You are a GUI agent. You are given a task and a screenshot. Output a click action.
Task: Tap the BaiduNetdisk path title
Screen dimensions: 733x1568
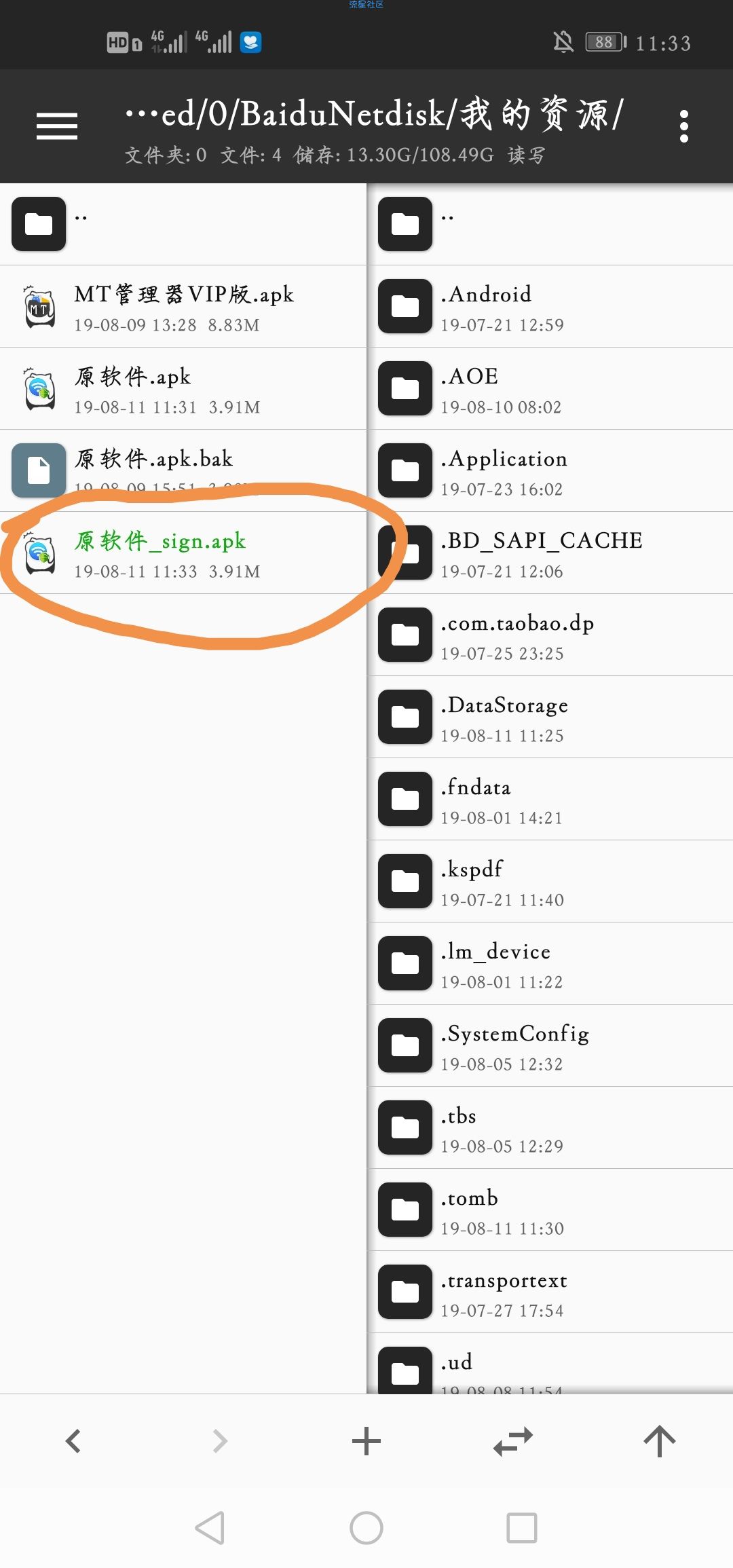pos(374,113)
